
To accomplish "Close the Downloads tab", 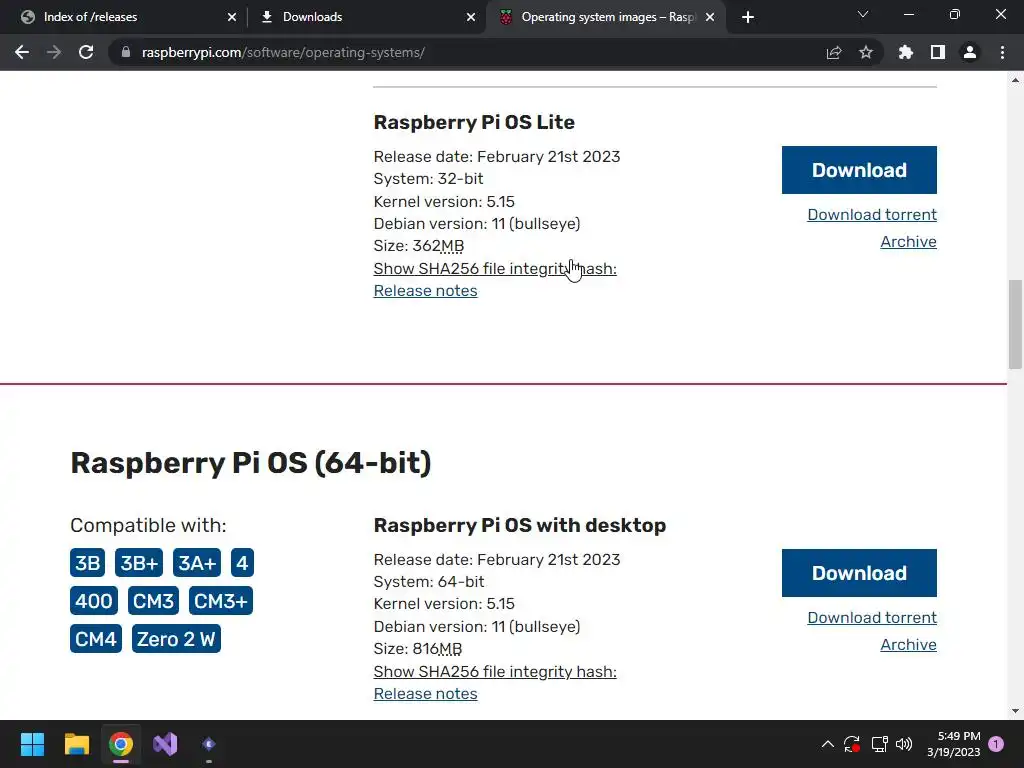I will 471,17.
